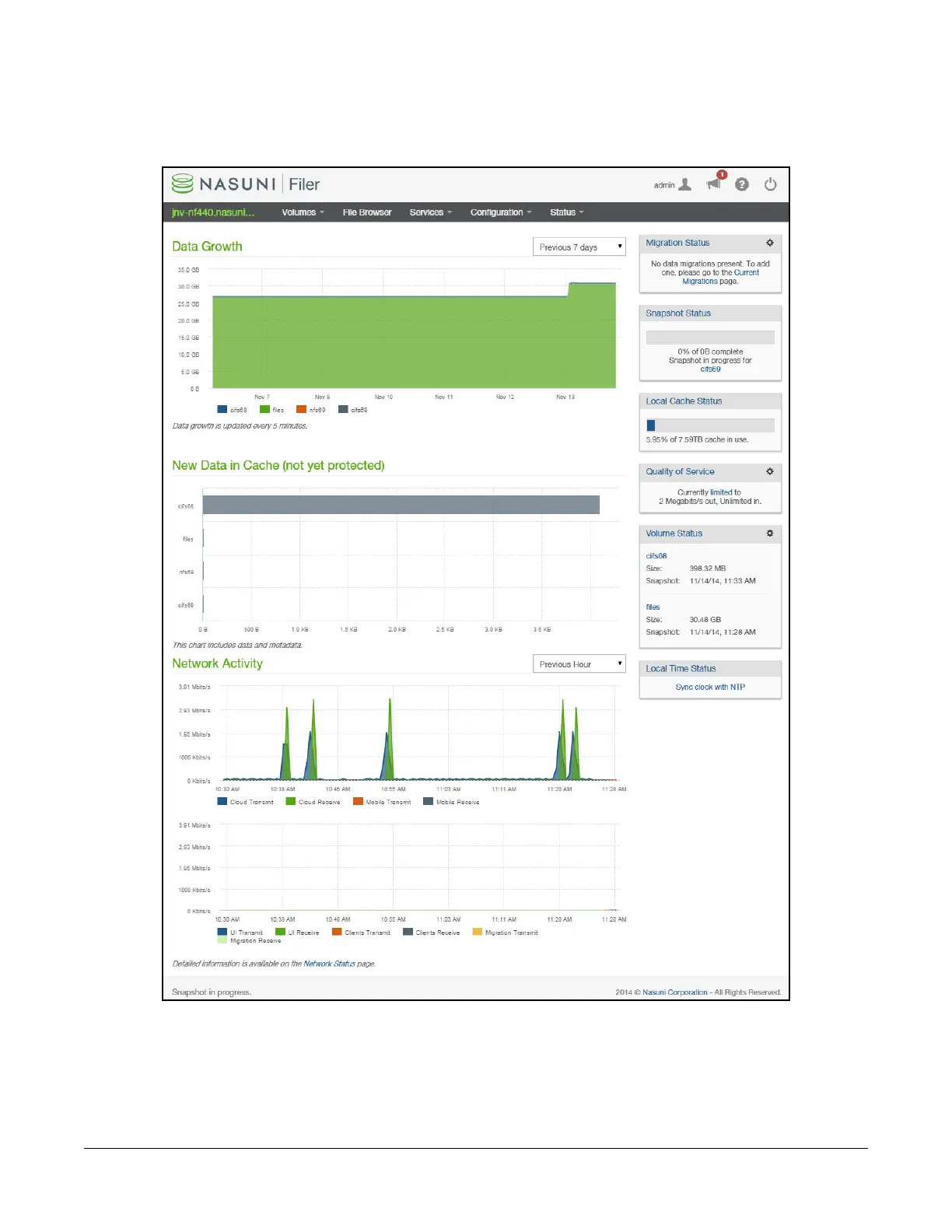Toggle the Cloud Transmit legend entry
This screenshot has height=1232, width=952.
tap(246, 802)
